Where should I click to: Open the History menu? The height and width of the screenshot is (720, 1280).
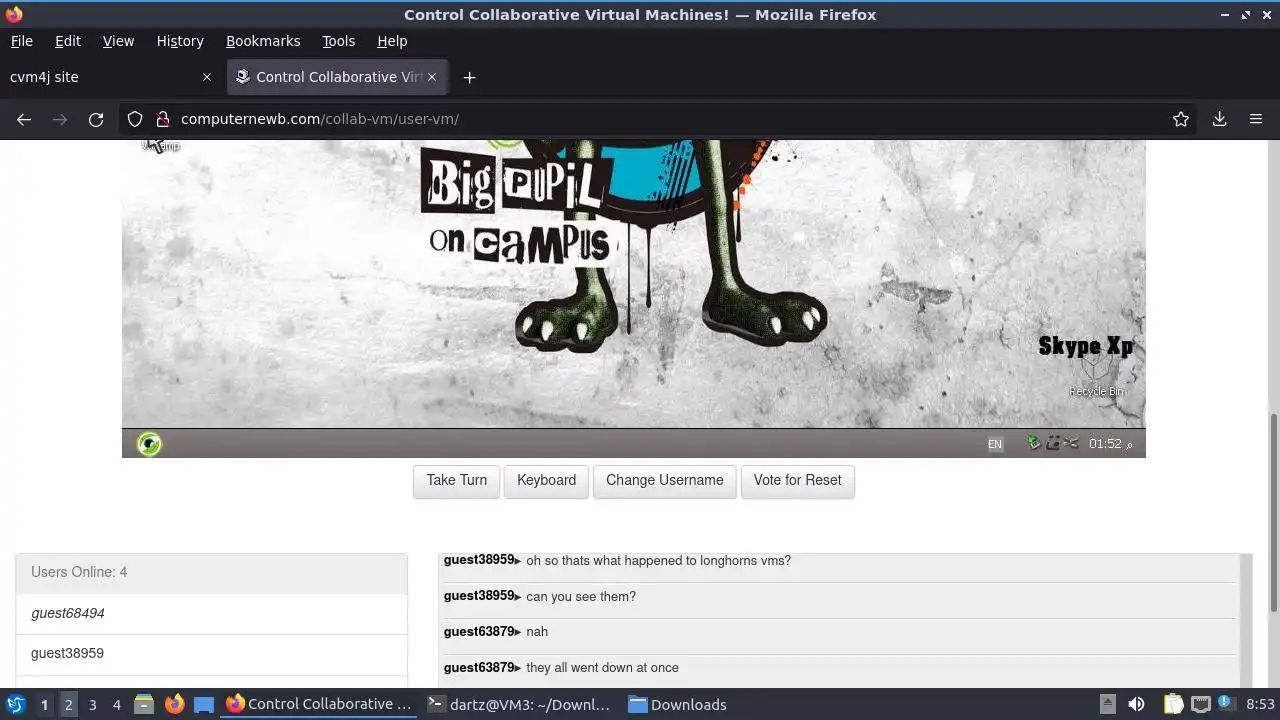pos(180,41)
